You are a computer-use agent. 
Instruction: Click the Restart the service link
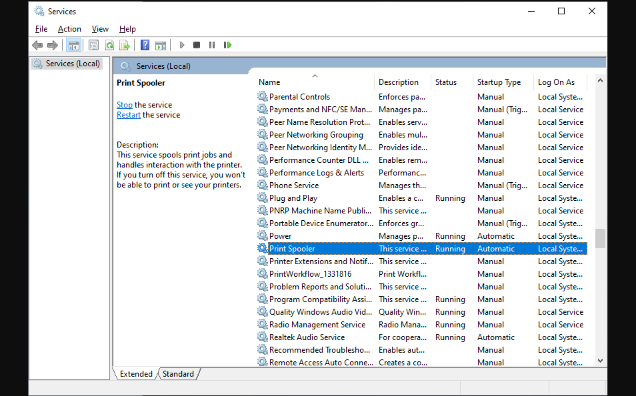[x=129, y=115]
